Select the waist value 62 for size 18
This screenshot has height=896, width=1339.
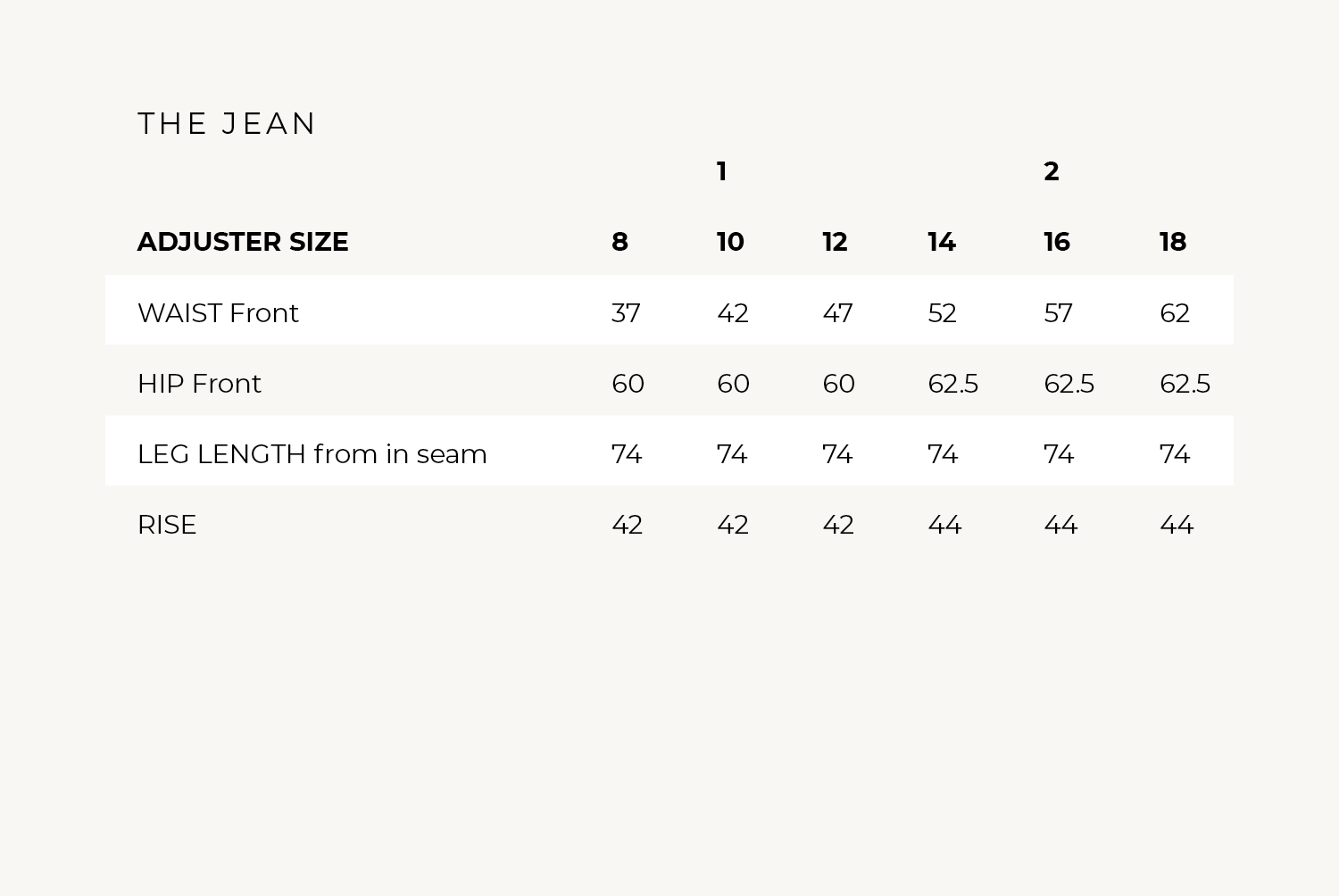coord(1175,313)
